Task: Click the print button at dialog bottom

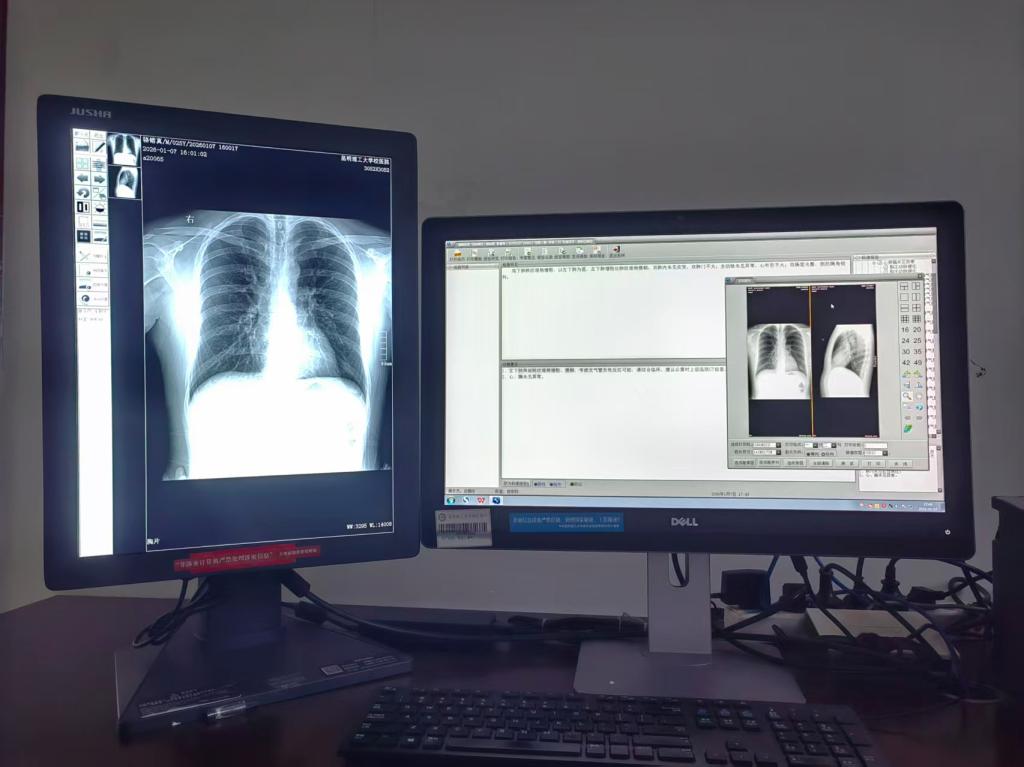Action: click(x=874, y=464)
